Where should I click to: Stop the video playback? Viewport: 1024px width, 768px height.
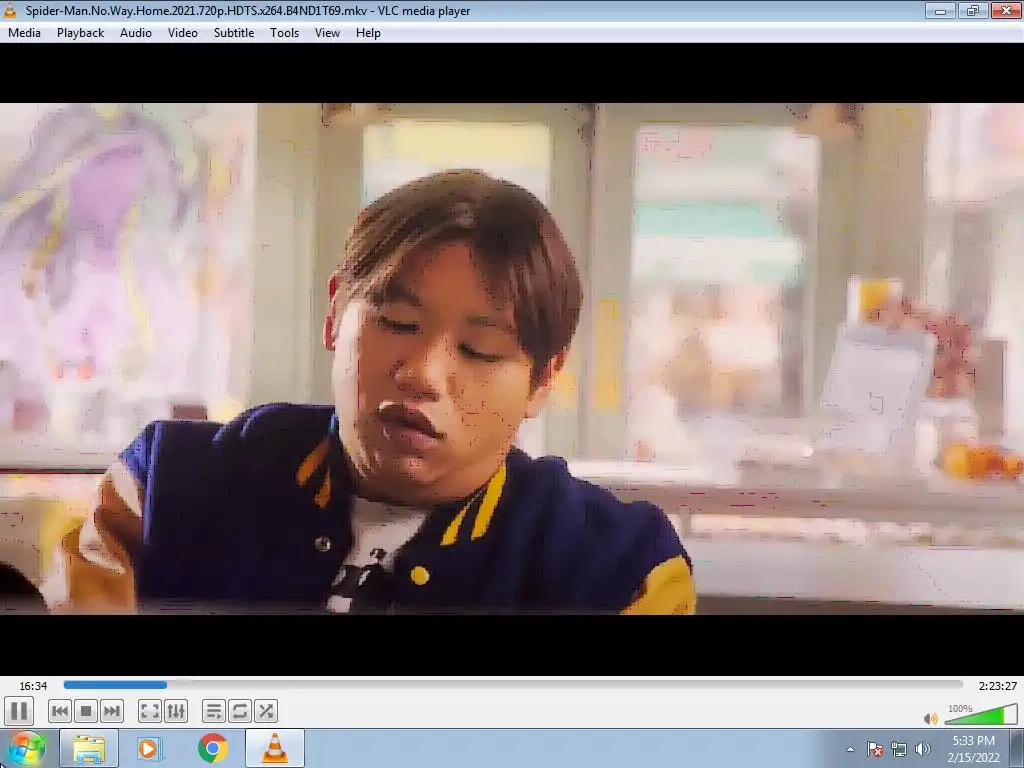(86, 711)
